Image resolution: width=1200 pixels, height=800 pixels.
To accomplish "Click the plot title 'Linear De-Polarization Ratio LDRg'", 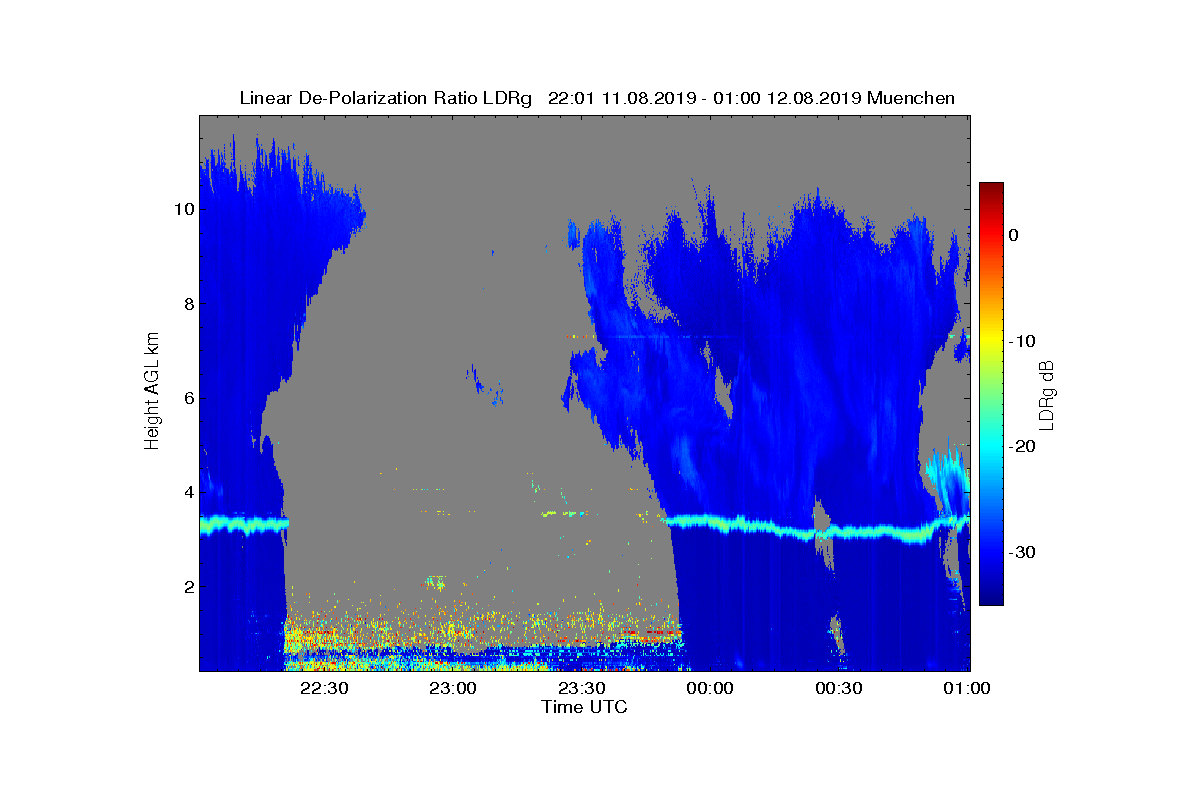I will 386,98.
